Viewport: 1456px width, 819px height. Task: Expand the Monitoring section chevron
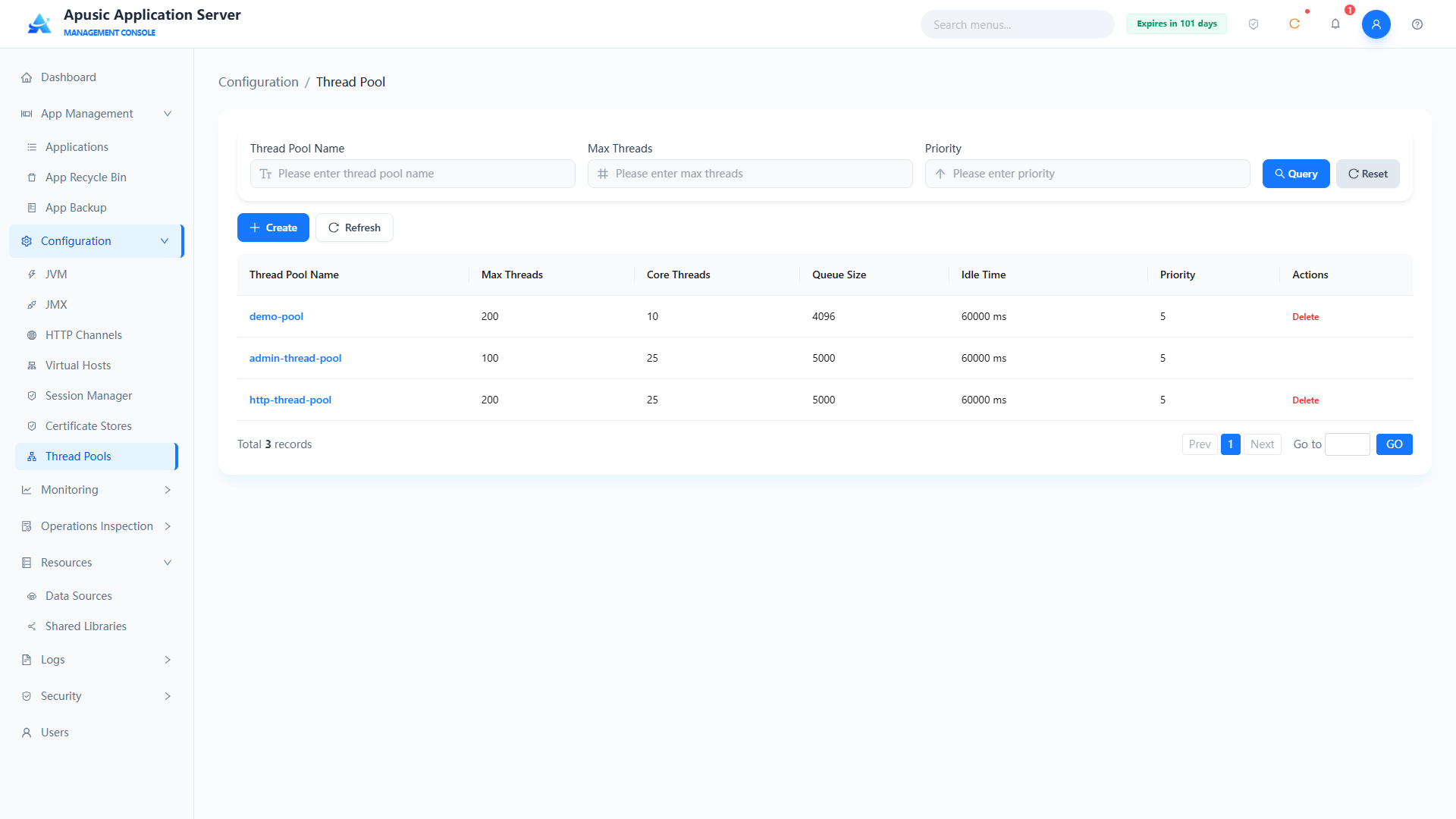(168, 490)
